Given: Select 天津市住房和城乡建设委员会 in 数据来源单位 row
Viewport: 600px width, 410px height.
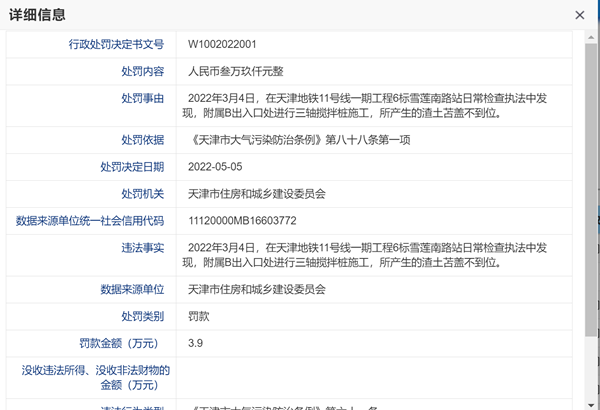Looking at the screenshot, I should pos(257,289).
